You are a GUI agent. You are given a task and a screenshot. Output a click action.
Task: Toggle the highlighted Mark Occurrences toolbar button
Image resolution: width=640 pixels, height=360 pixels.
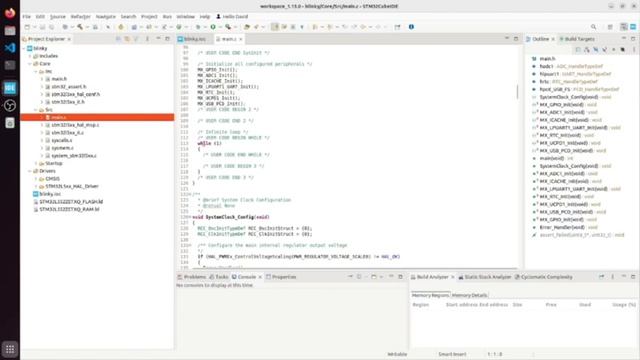pos(275,27)
